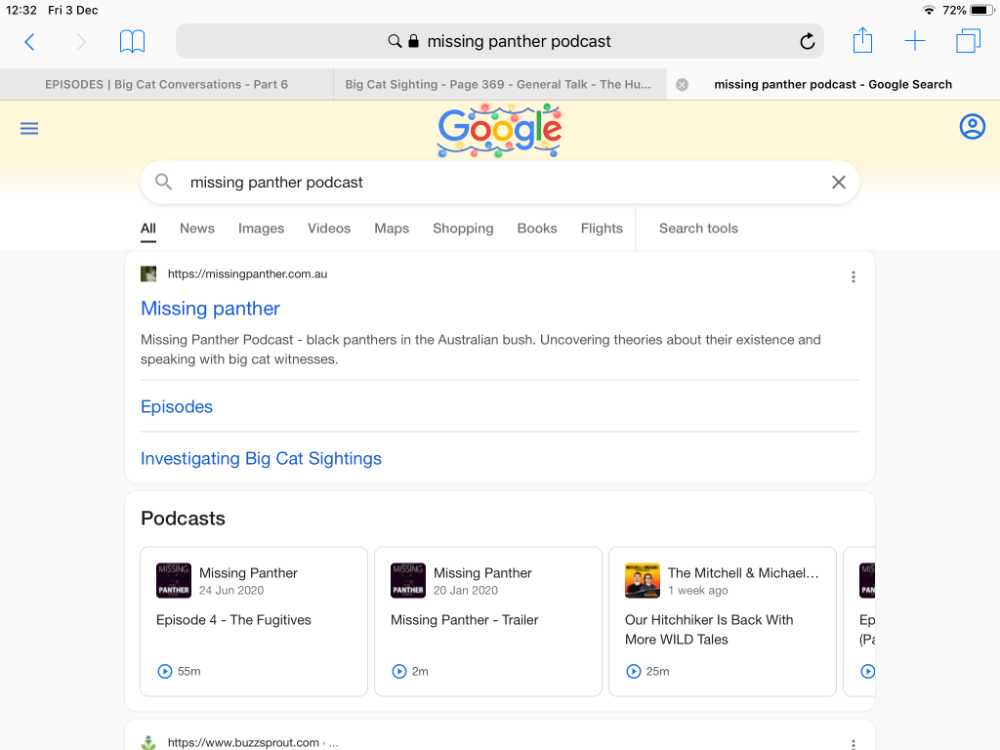Click the buzzsprout favicon
The image size is (1000, 750).
[x=148, y=742]
